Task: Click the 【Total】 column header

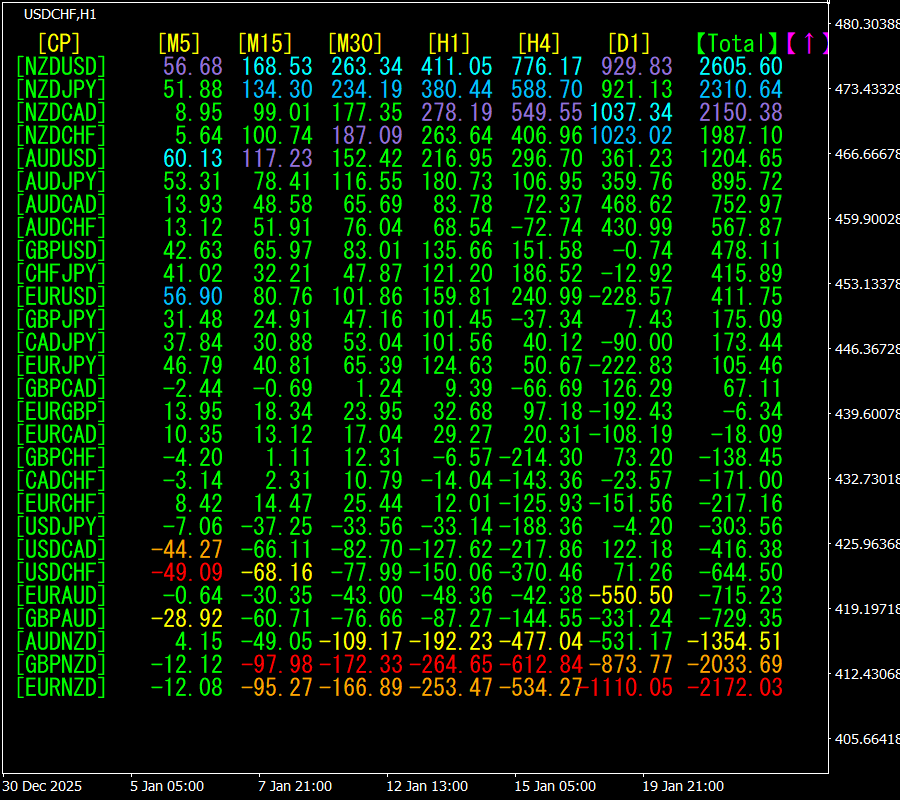Action: (x=737, y=44)
